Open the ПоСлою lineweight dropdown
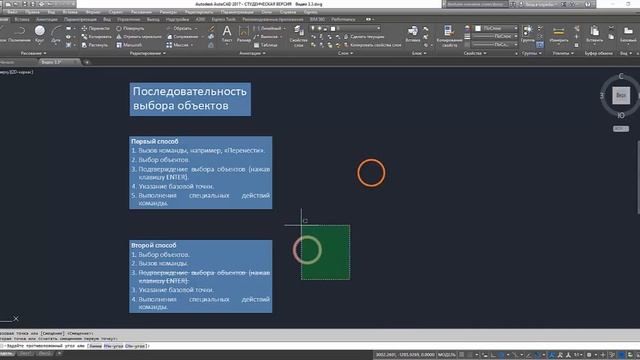640x360 pixels. [x=494, y=36]
